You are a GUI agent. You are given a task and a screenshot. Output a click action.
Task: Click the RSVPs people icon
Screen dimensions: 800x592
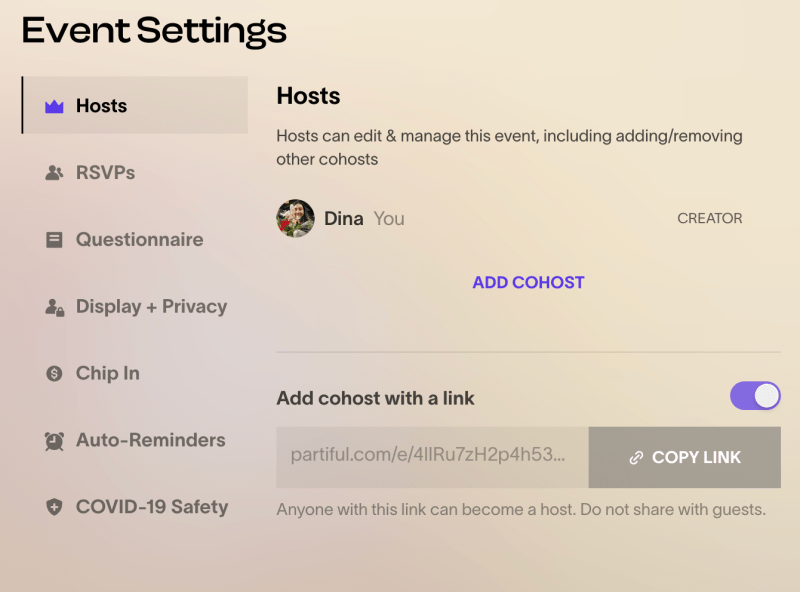tap(54, 173)
